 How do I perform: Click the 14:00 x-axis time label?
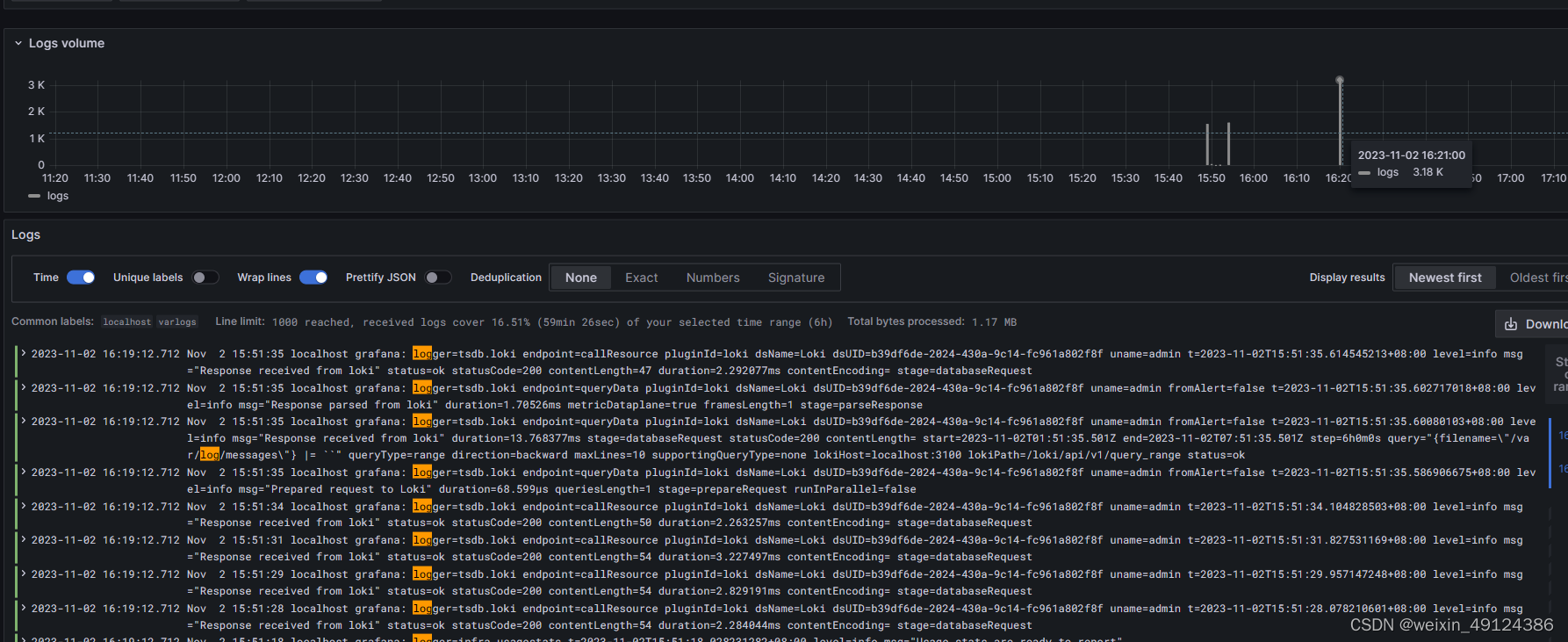[740, 178]
